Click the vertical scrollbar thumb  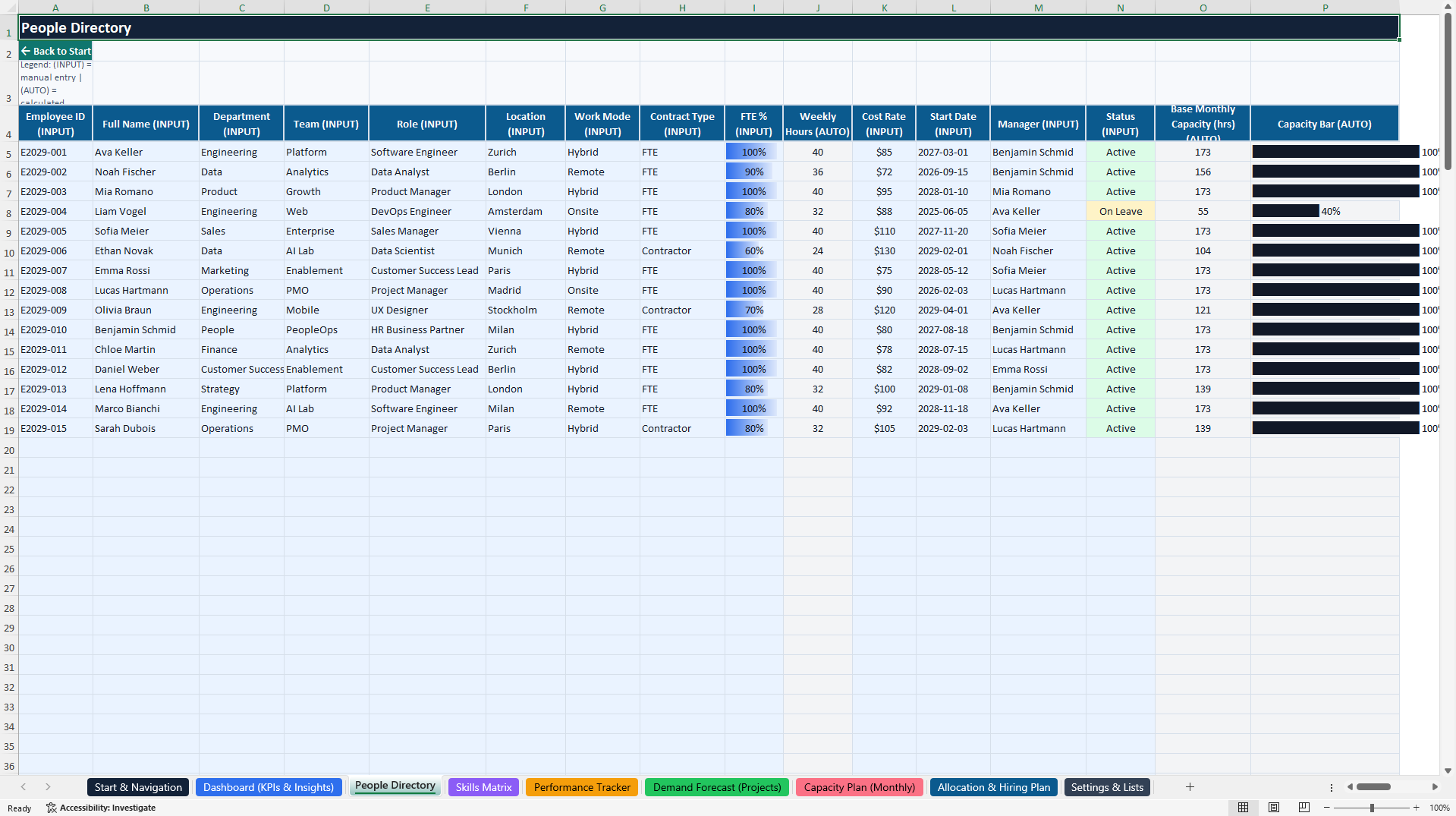[1448, 91]
